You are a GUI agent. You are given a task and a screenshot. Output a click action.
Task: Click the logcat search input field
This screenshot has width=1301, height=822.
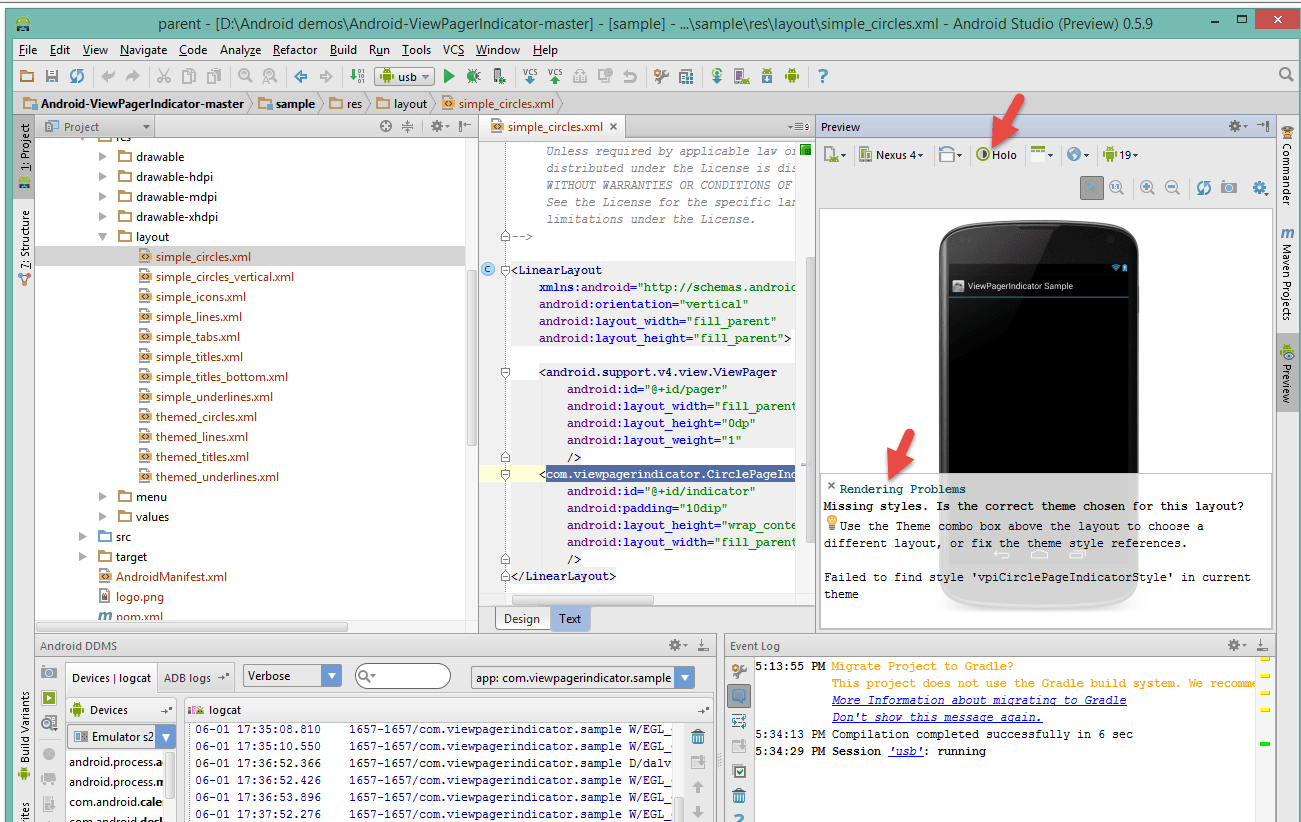point(402,677)
